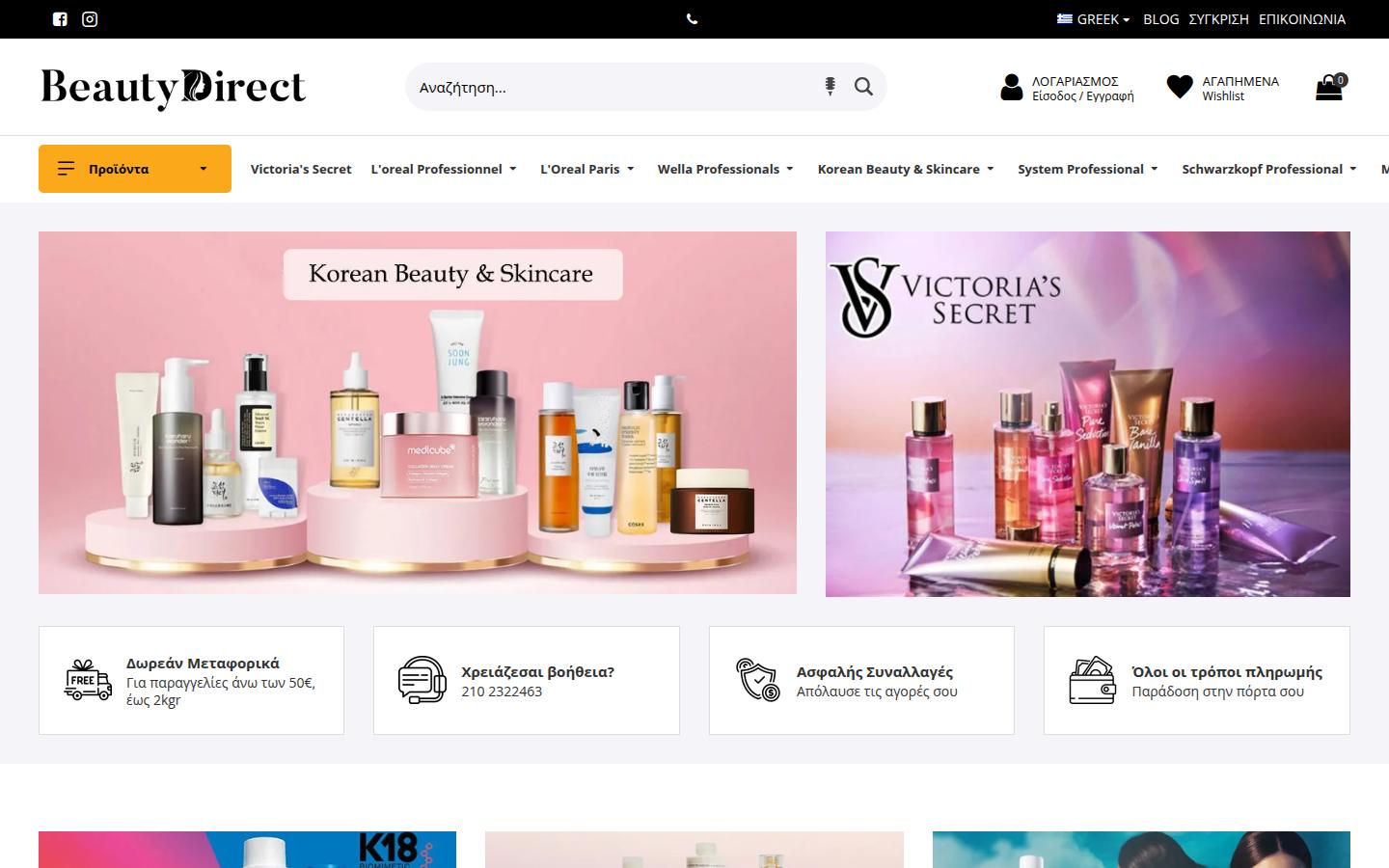Click Απόλαυσε τις αγορές σου text
Image resolution: width=1389 pixels, height=868 pixels.
pos(877,692)
